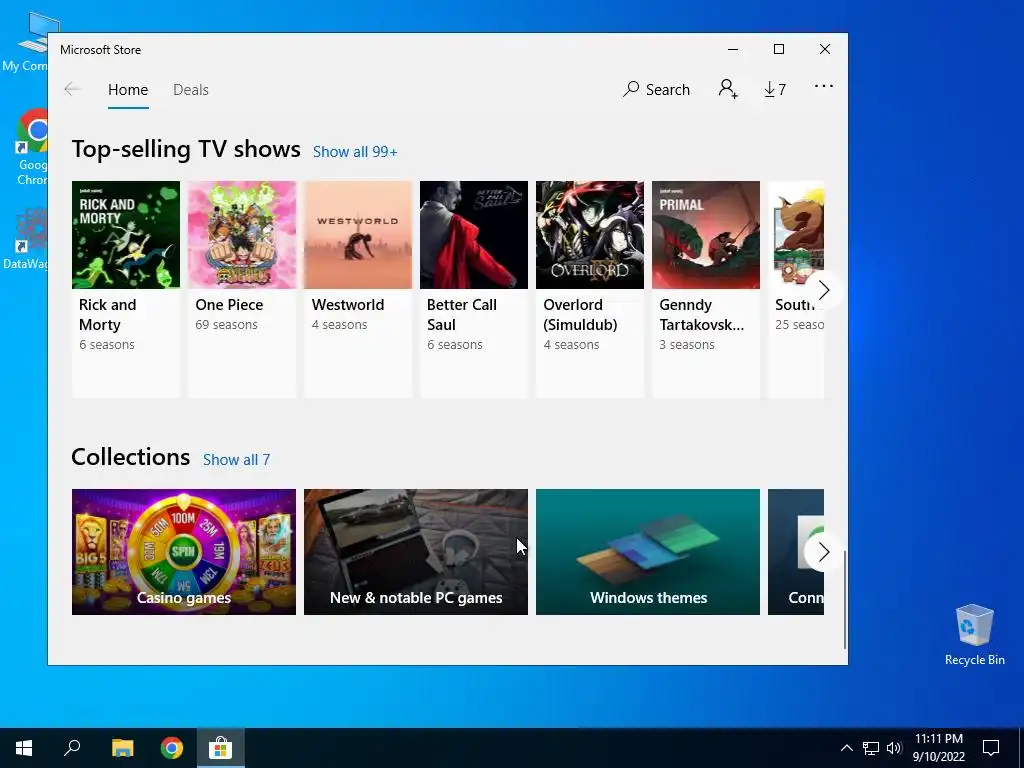Open Search in Microsoft Store
Screen dimensions: 1024x768
pos(656,89)
